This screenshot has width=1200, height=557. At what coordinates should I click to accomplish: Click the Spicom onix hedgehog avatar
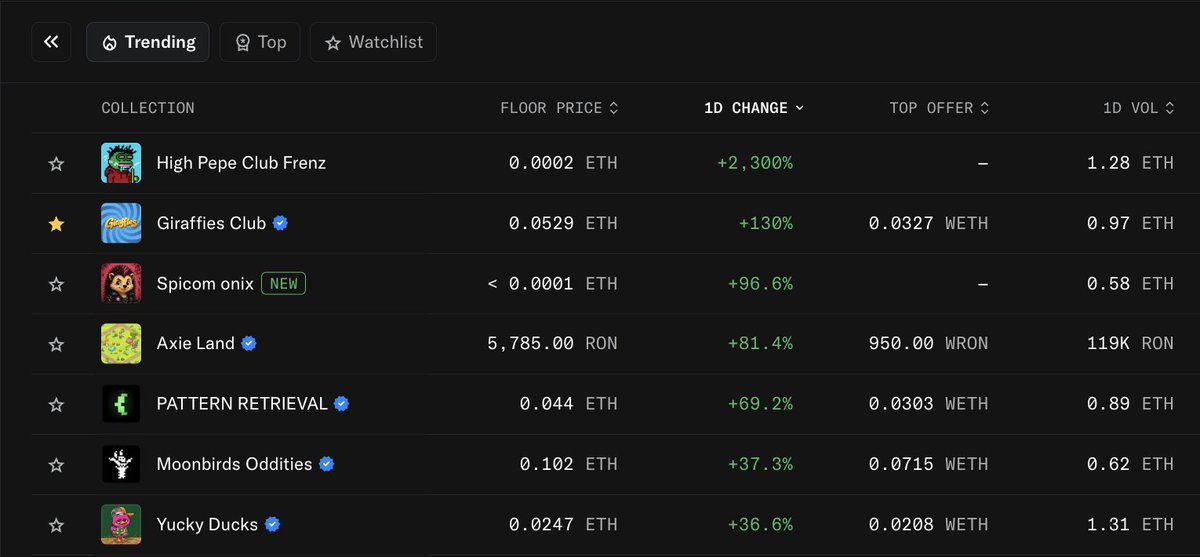pos(121,283)
